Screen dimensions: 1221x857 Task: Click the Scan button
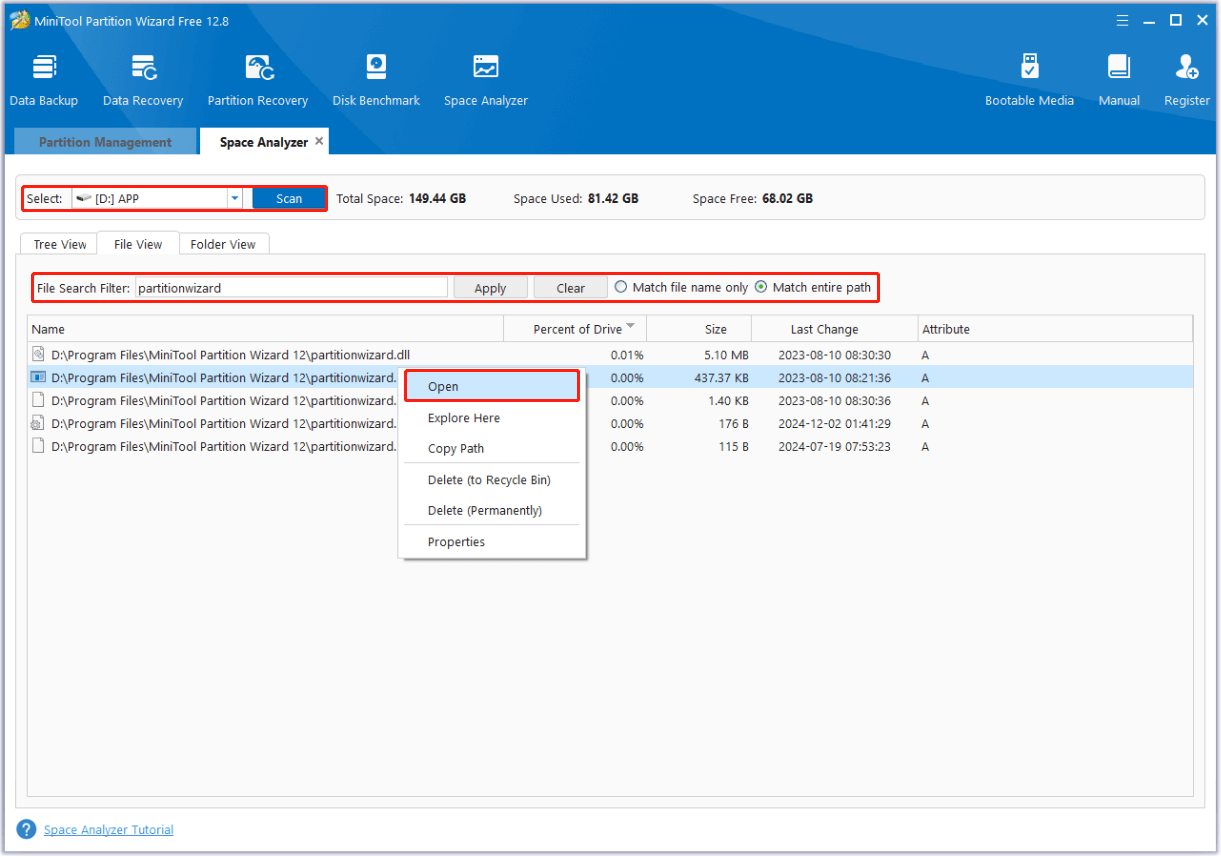[x=289, y=198]
